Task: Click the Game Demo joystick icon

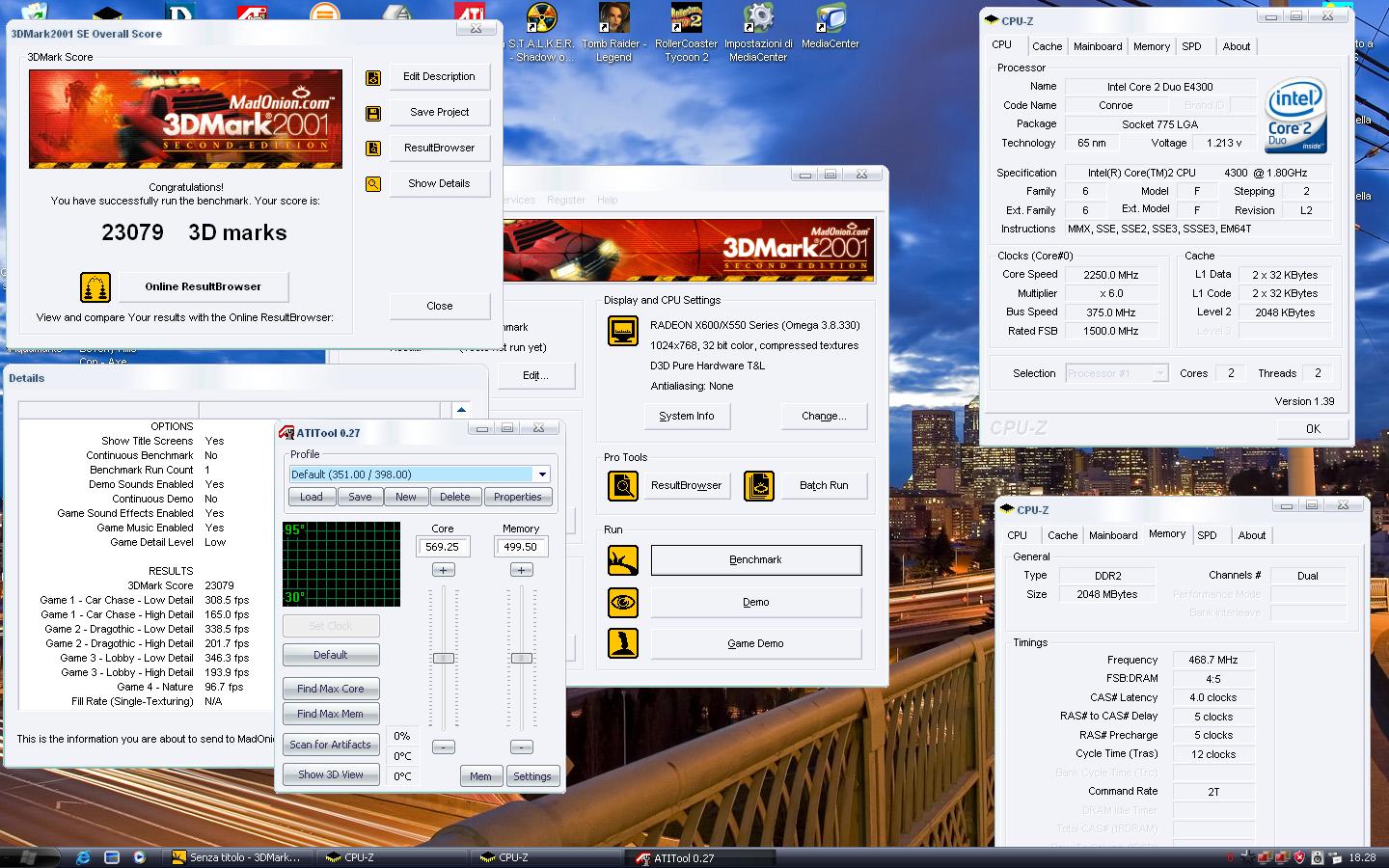Action: click(x=623, y=643)
